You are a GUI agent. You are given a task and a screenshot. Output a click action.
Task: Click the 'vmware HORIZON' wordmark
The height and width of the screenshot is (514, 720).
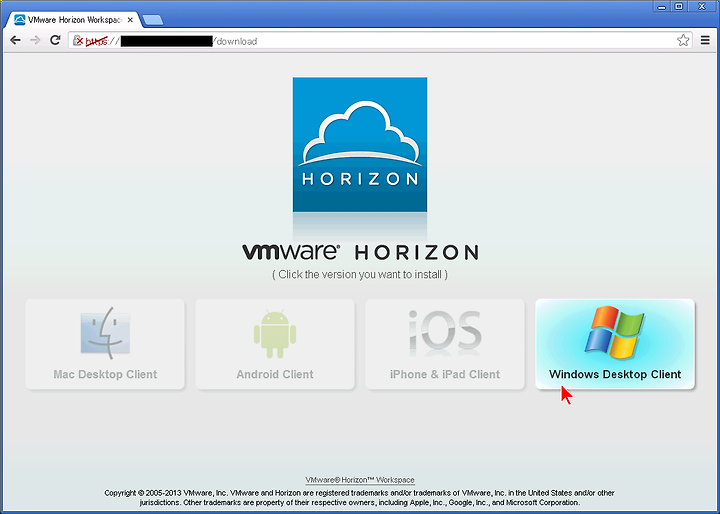(x=360, y=252)
